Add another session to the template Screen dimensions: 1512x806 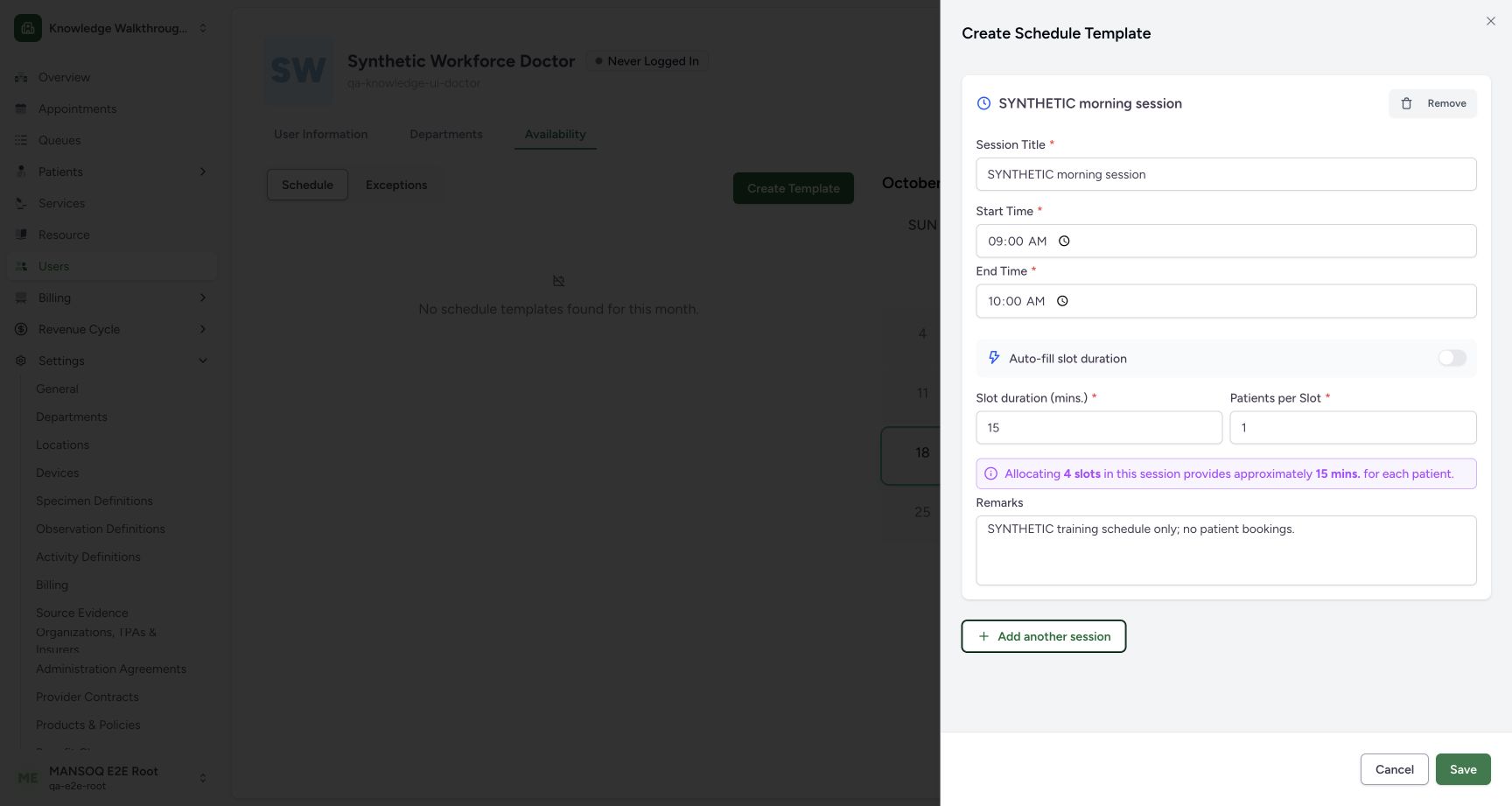tap(1044, 636)
